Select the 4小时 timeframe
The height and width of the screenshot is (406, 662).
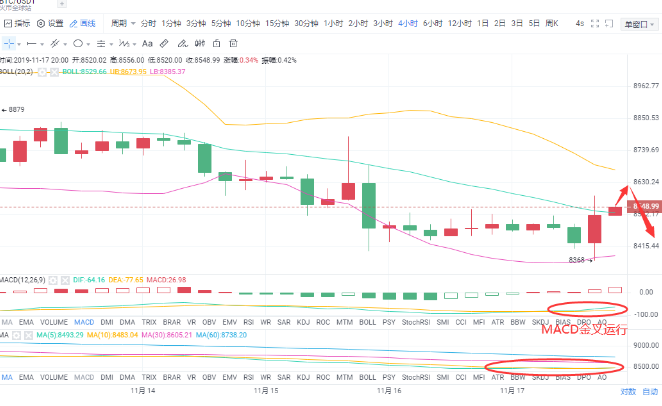(407, 24)
